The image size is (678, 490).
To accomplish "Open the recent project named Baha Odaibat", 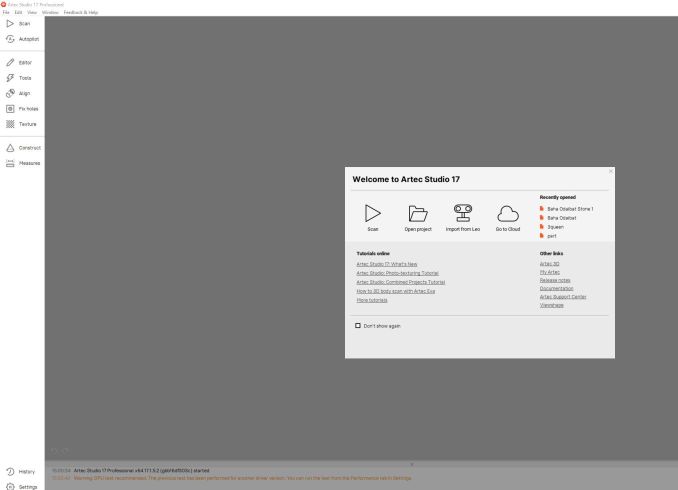I will [558, 218].
